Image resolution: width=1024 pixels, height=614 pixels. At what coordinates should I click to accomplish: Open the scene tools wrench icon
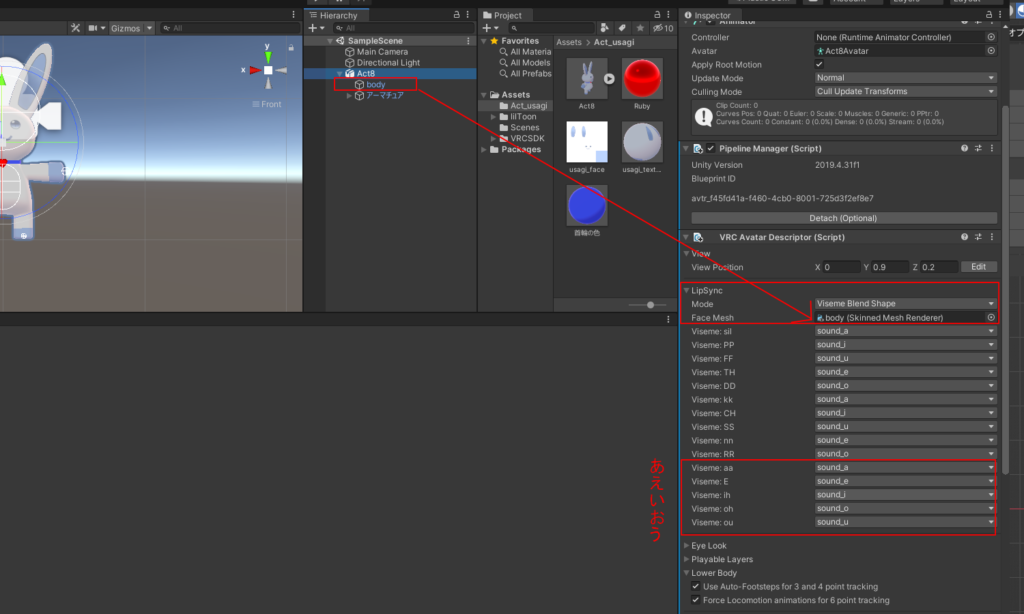click(x=75, y=28)
